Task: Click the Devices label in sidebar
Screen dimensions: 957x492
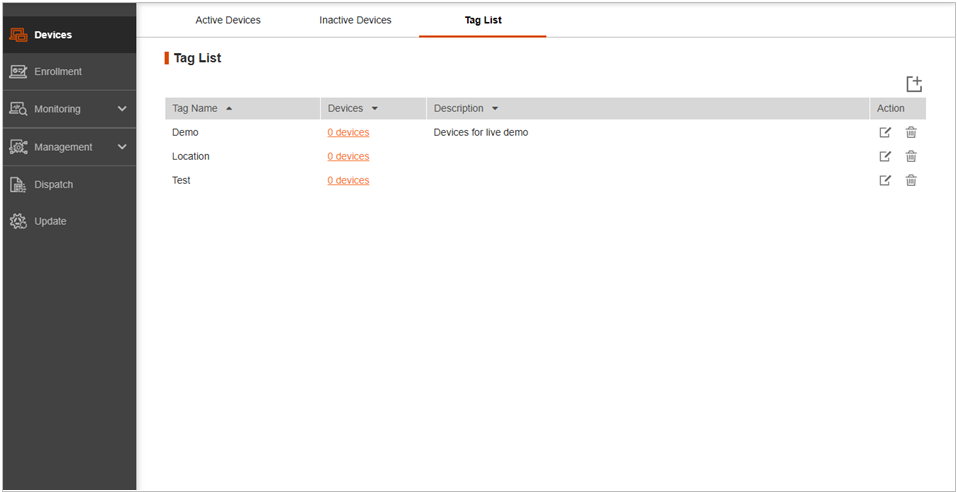Action: [53, 35]
